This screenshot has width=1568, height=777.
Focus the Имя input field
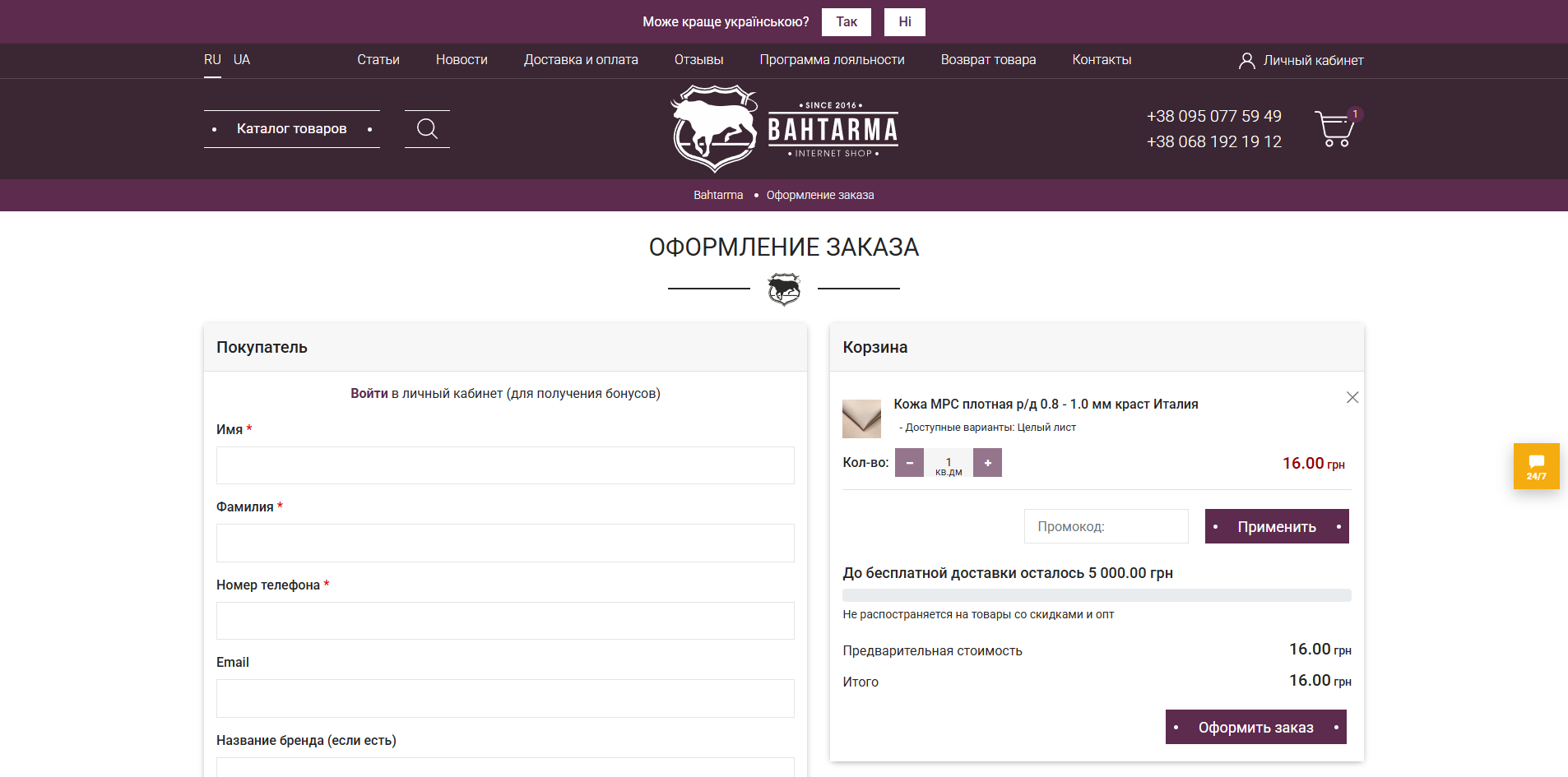pos(505,465)
